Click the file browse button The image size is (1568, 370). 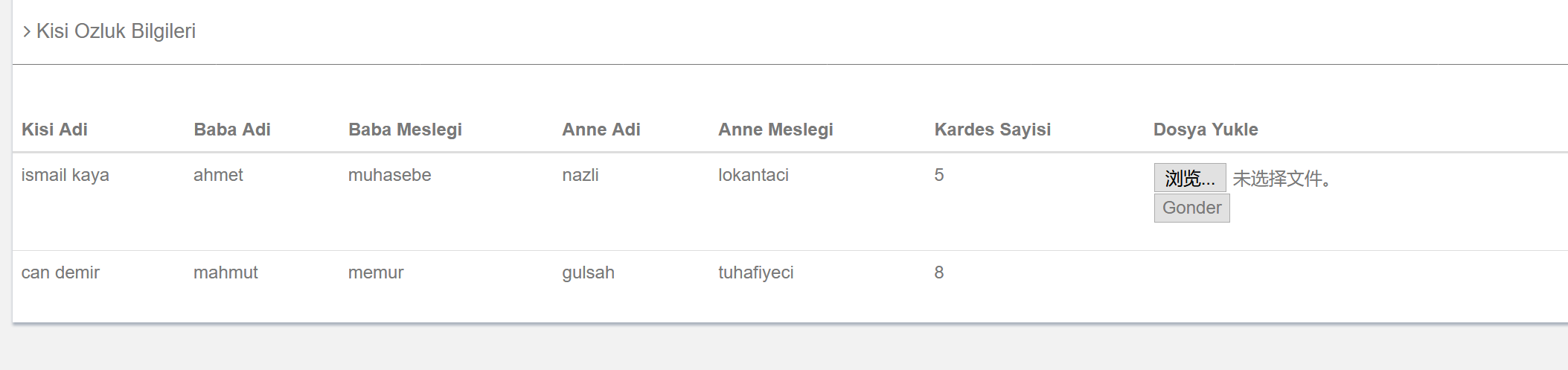pyautogui.click(x=1189, y=178)
